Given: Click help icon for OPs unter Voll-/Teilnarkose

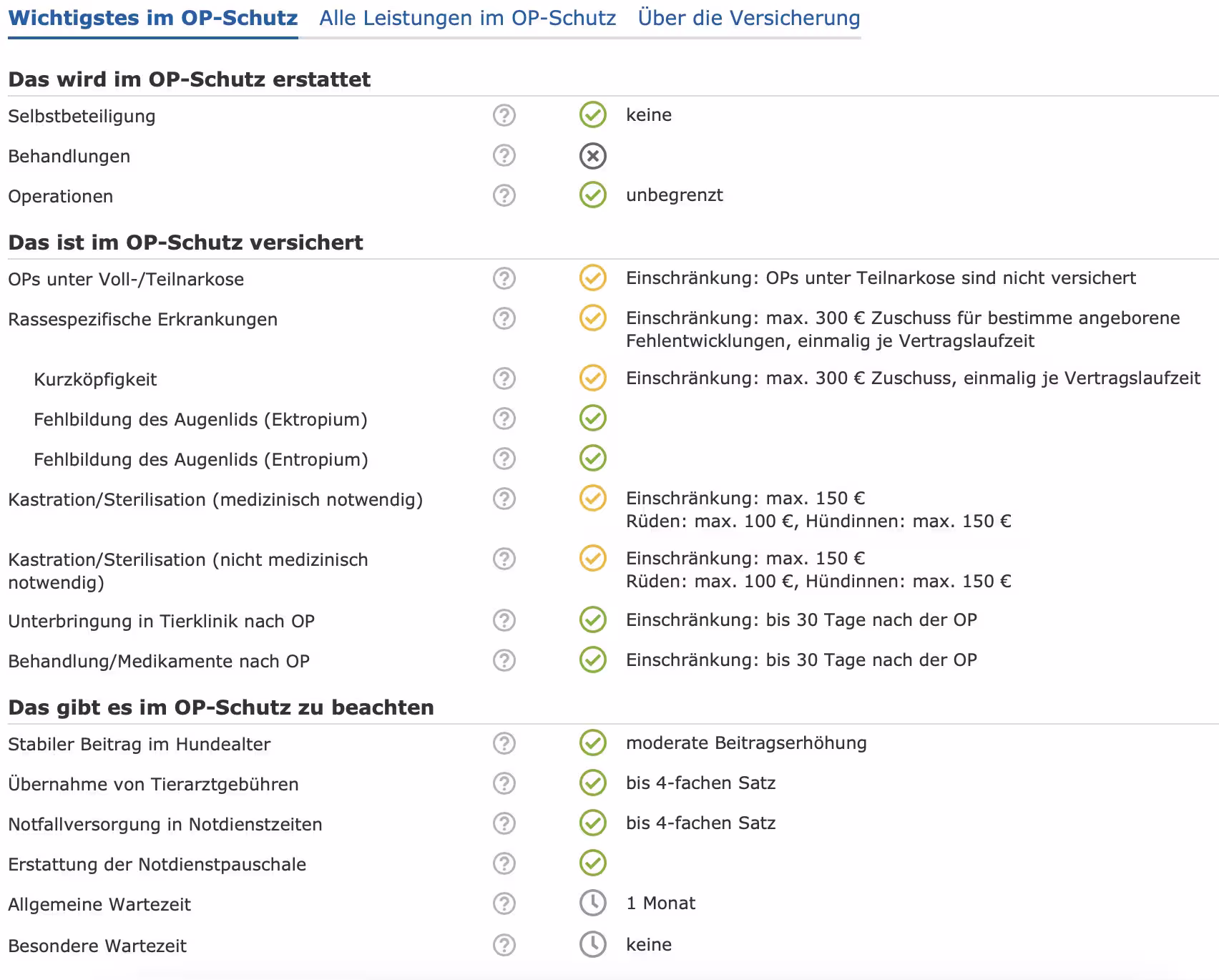Looking at the screenshot, I should point(504,278).
